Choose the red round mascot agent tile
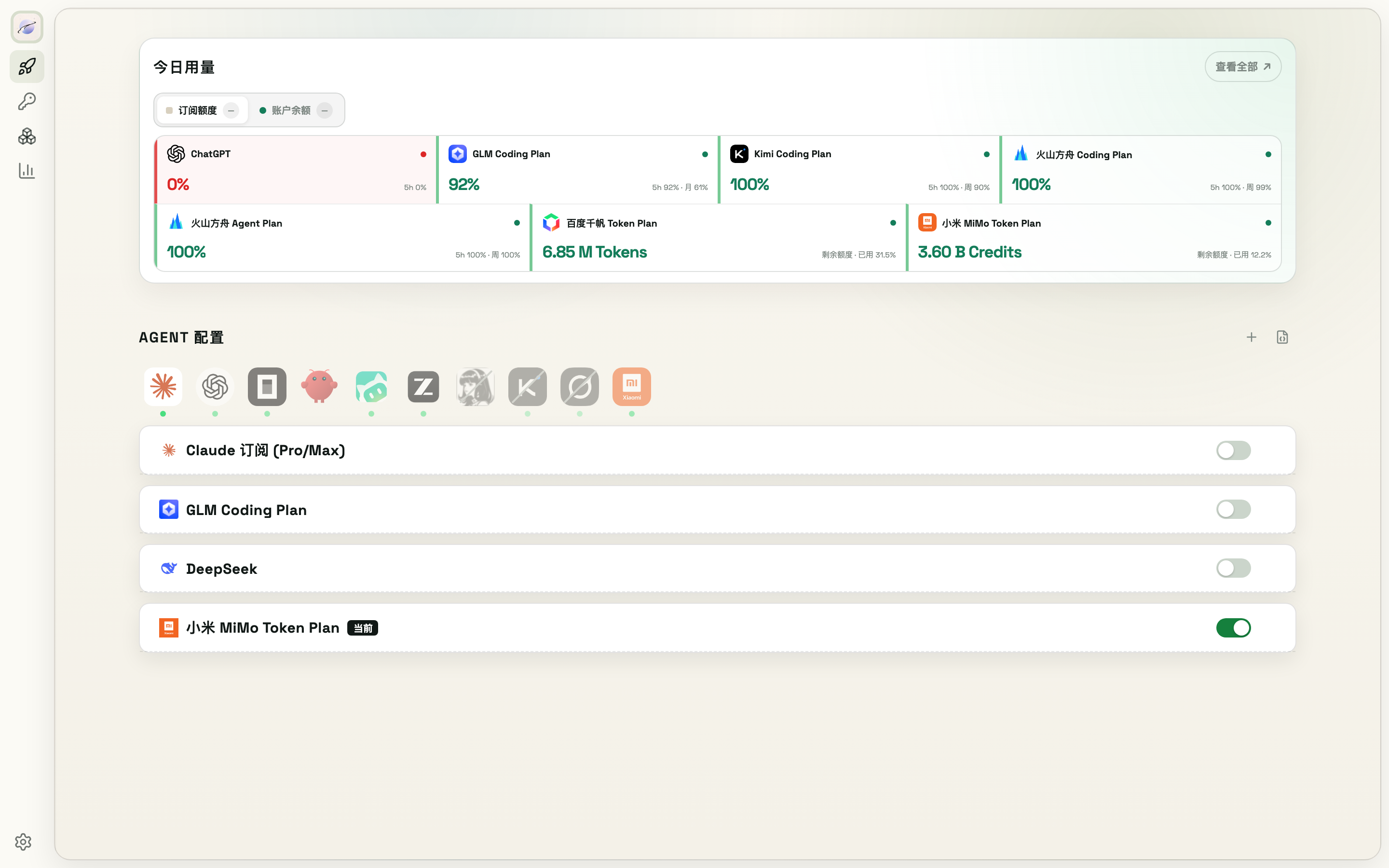The height and width of the screenshot is (868, 1389). (319, 386)
